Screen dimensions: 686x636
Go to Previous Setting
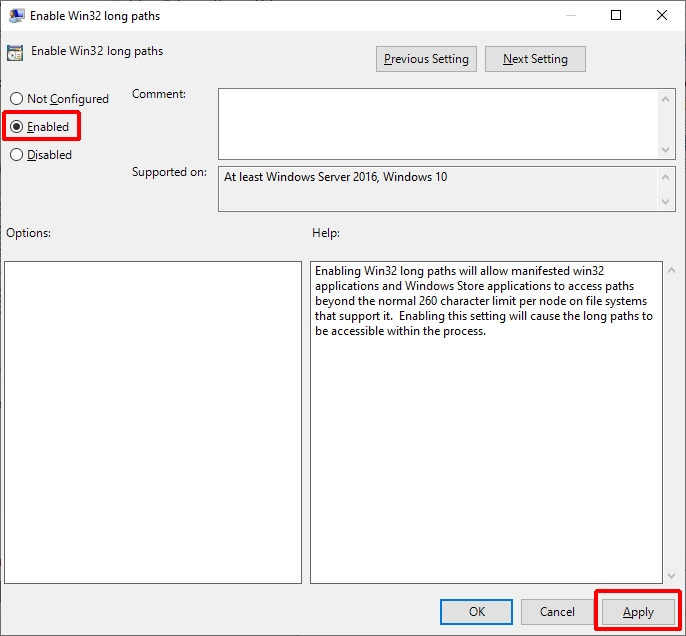(426, 59)
